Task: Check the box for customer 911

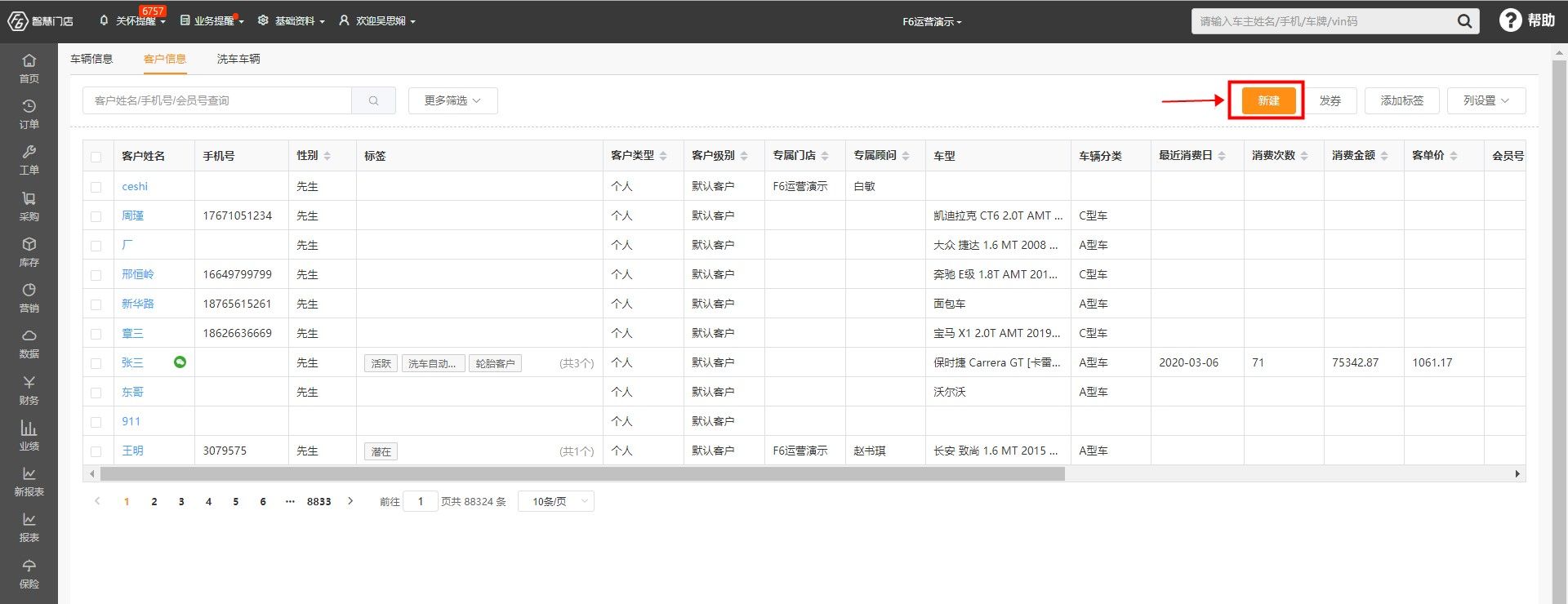Action: [x=96, y=422]
